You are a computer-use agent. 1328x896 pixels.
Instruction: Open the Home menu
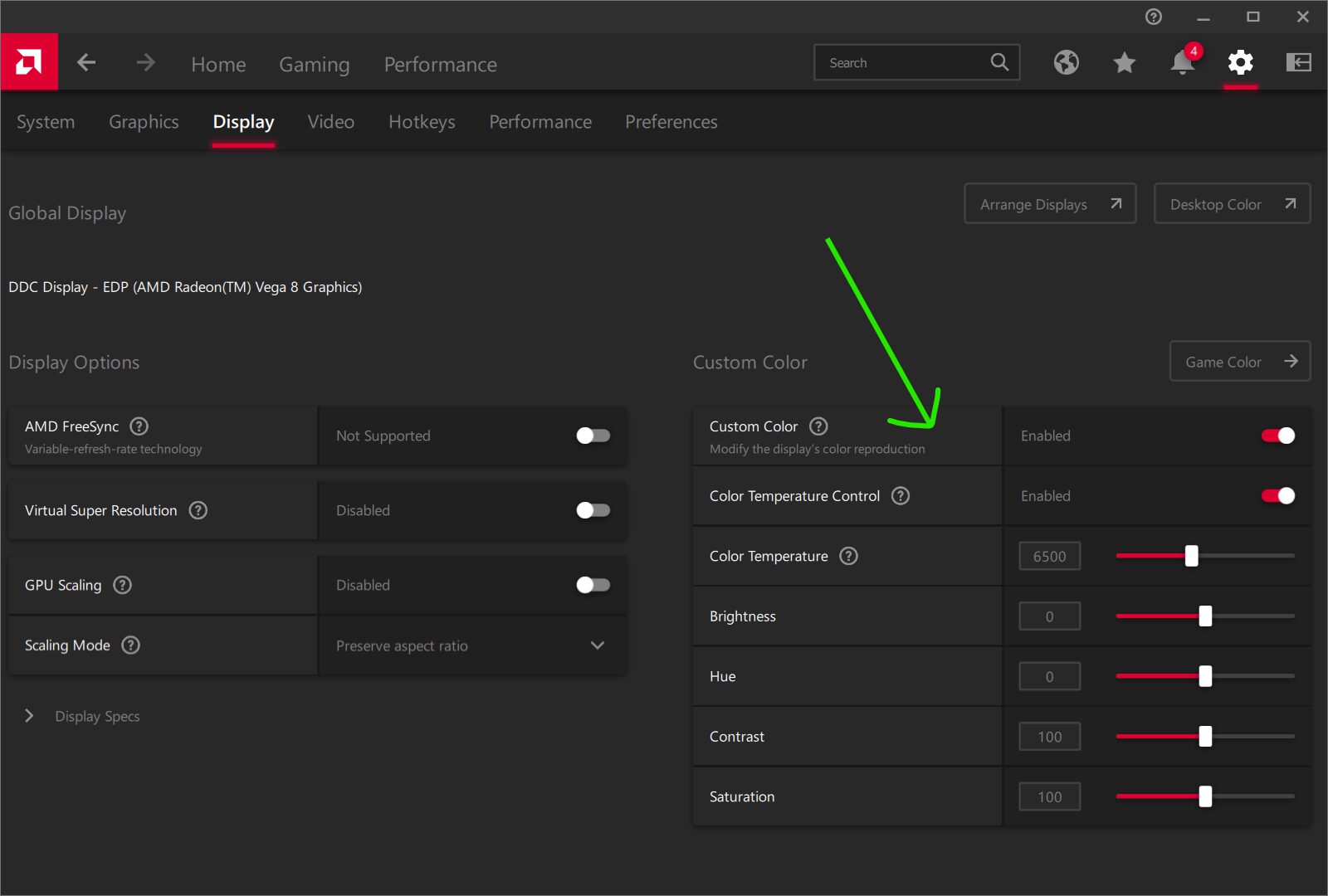pos(218,65)
